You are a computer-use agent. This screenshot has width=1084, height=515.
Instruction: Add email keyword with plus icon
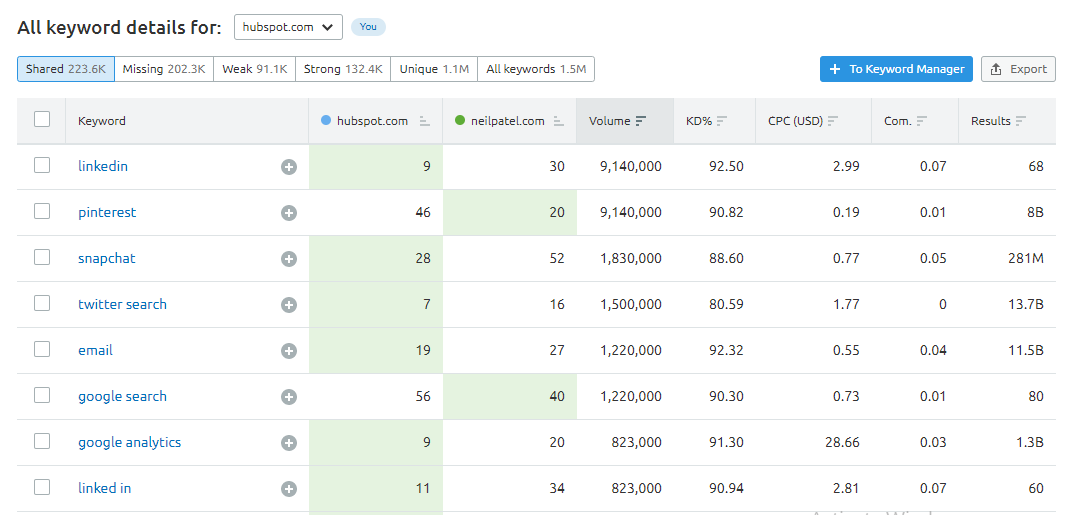pyautogui.click(x=289, y=350)
